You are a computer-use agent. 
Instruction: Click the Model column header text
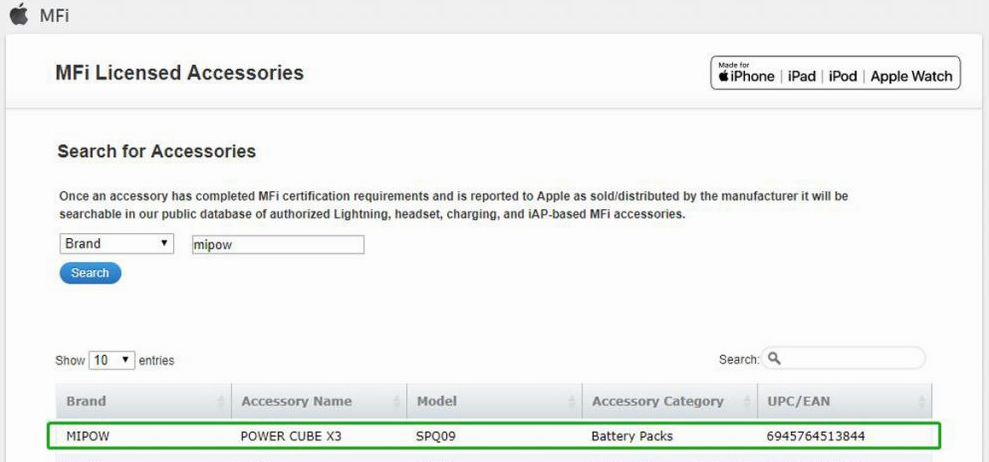pos(436,401)
